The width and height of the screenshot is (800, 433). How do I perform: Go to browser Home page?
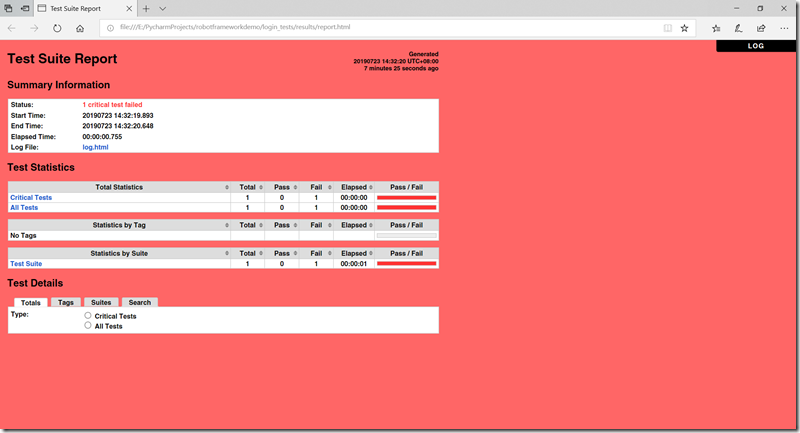80,29
